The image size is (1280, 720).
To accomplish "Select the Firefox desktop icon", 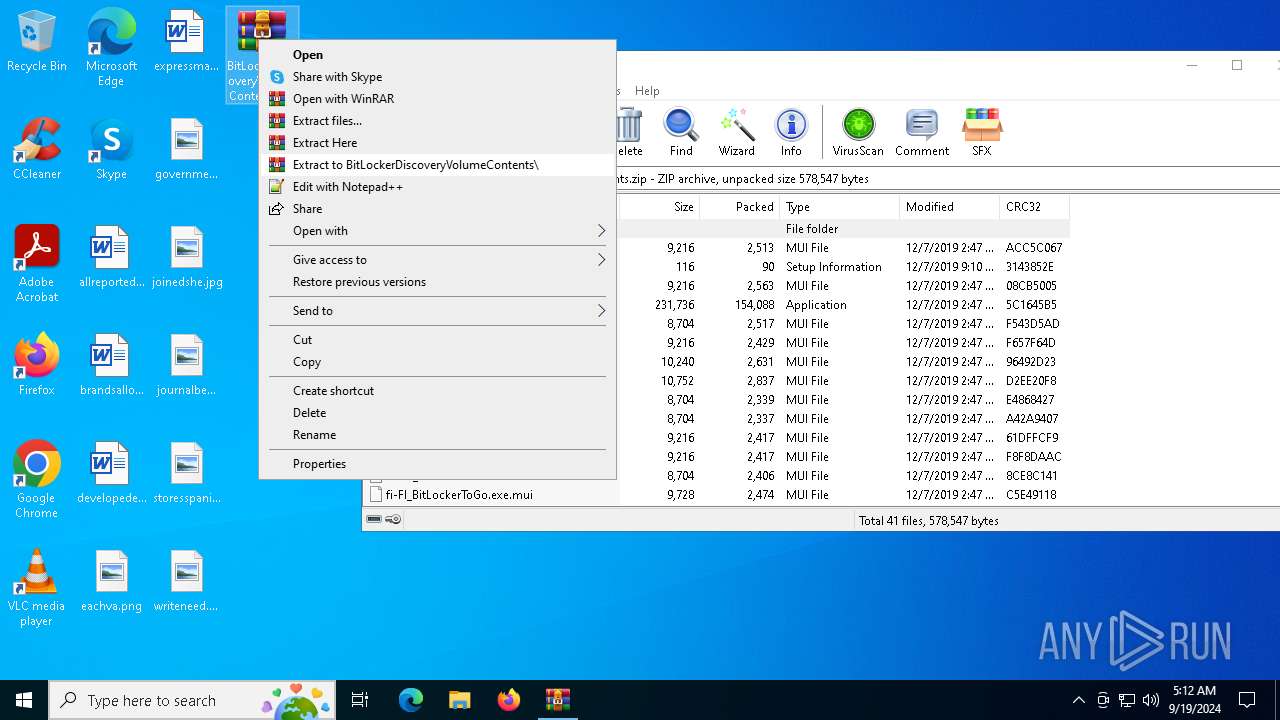I will pos(37,366).
